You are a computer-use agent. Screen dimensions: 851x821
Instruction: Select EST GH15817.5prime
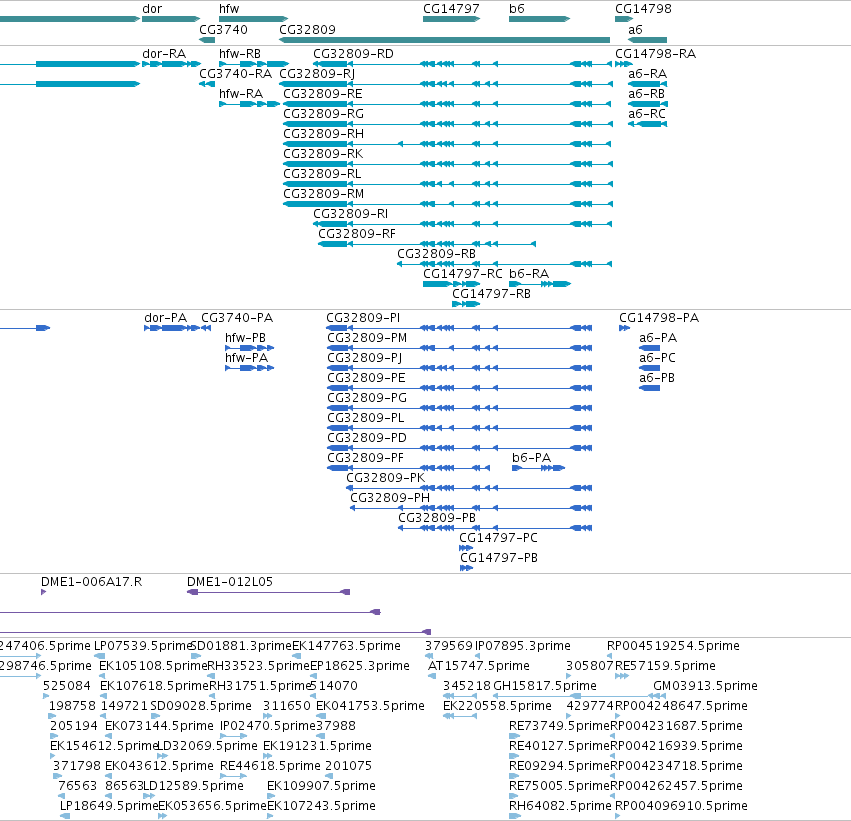coord(544,686)
